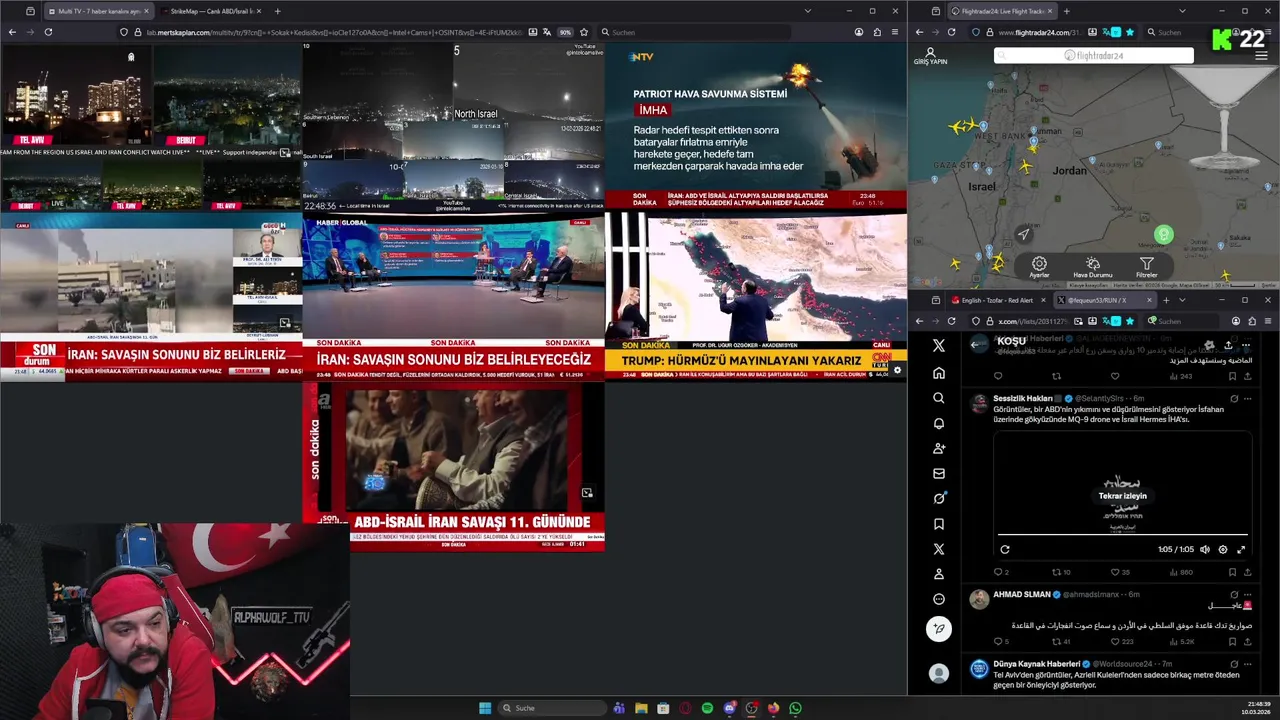This screenshot has width=1280, height=720.
Task: Open X Messages envelope icon
Action: click(938, 473)
